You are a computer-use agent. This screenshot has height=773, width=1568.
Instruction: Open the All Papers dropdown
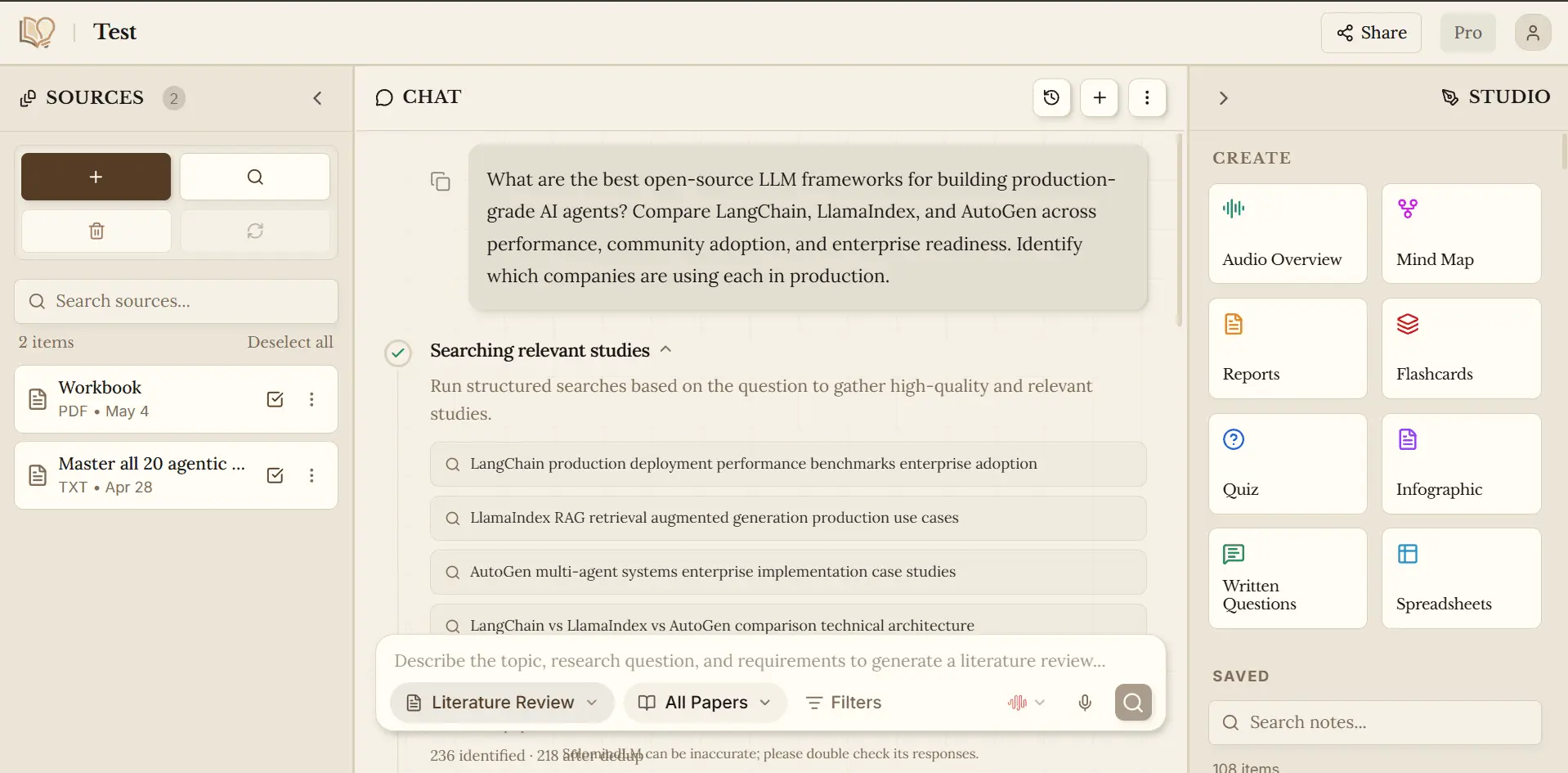click(x=705, y=703)
